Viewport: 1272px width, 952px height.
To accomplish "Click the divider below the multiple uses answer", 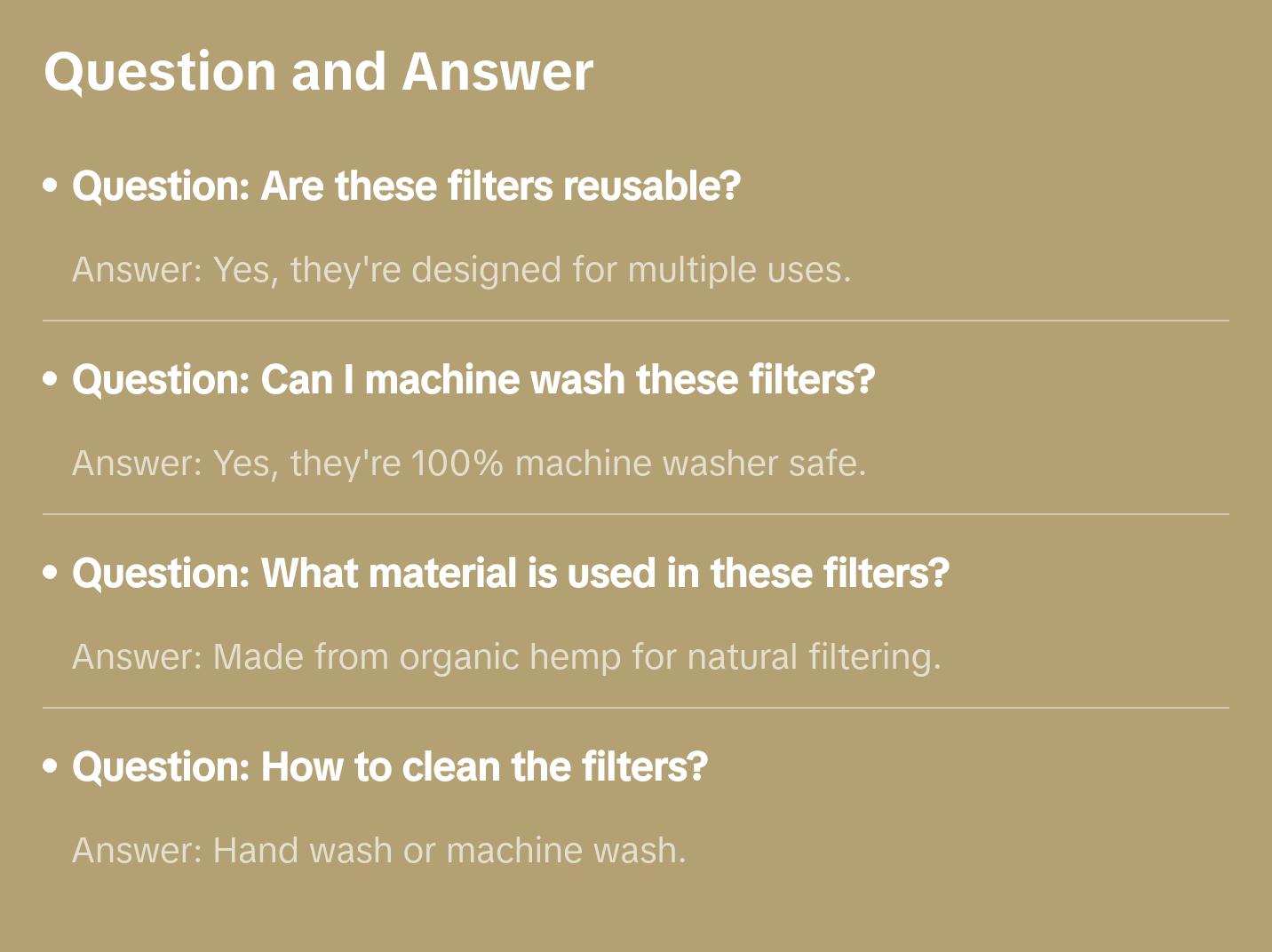I will pyautogui.click(x=636, y=321).
